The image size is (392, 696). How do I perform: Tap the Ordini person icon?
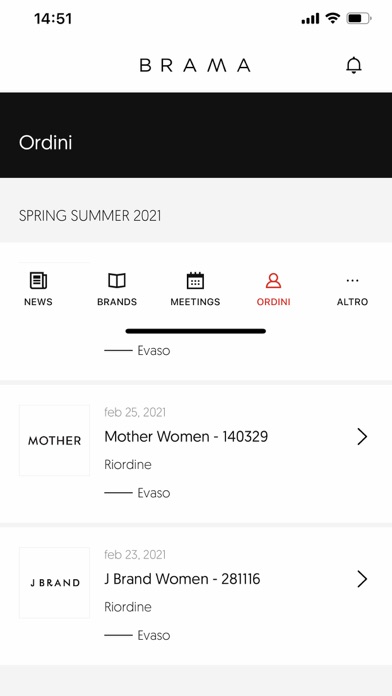(273, 281)
